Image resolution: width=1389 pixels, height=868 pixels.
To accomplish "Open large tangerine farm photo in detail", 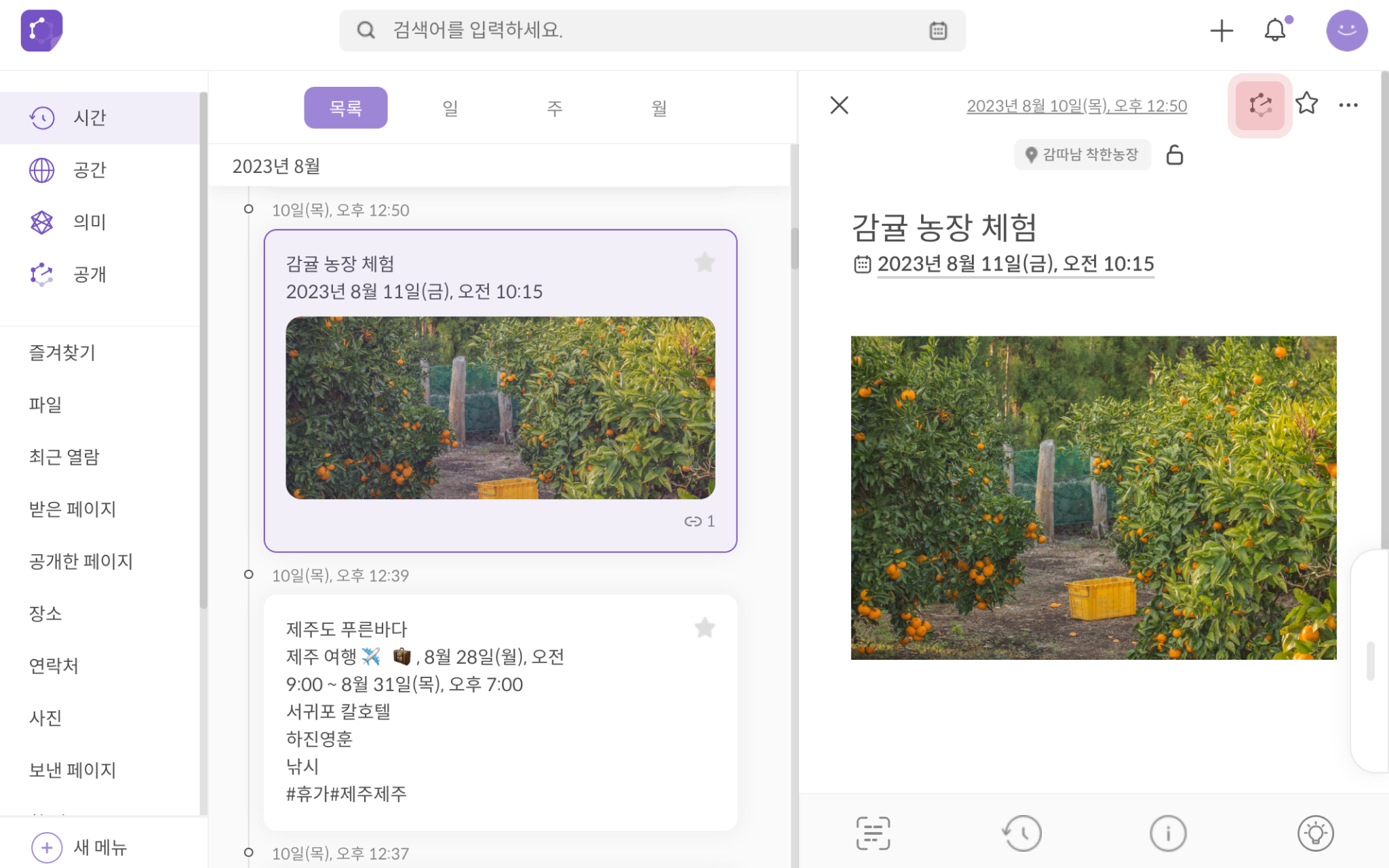I will (x=1093, y=498).
